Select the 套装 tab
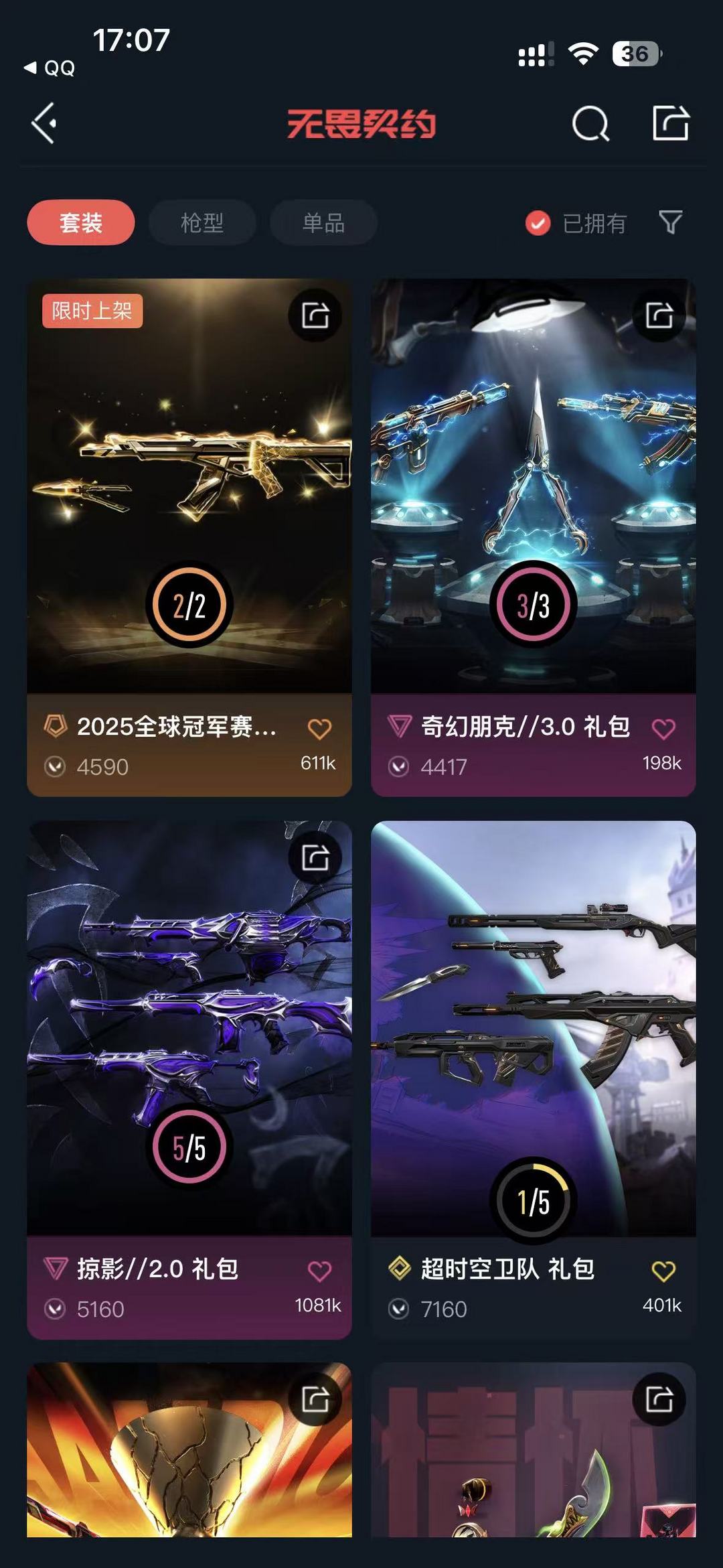 tap(80, 222)
